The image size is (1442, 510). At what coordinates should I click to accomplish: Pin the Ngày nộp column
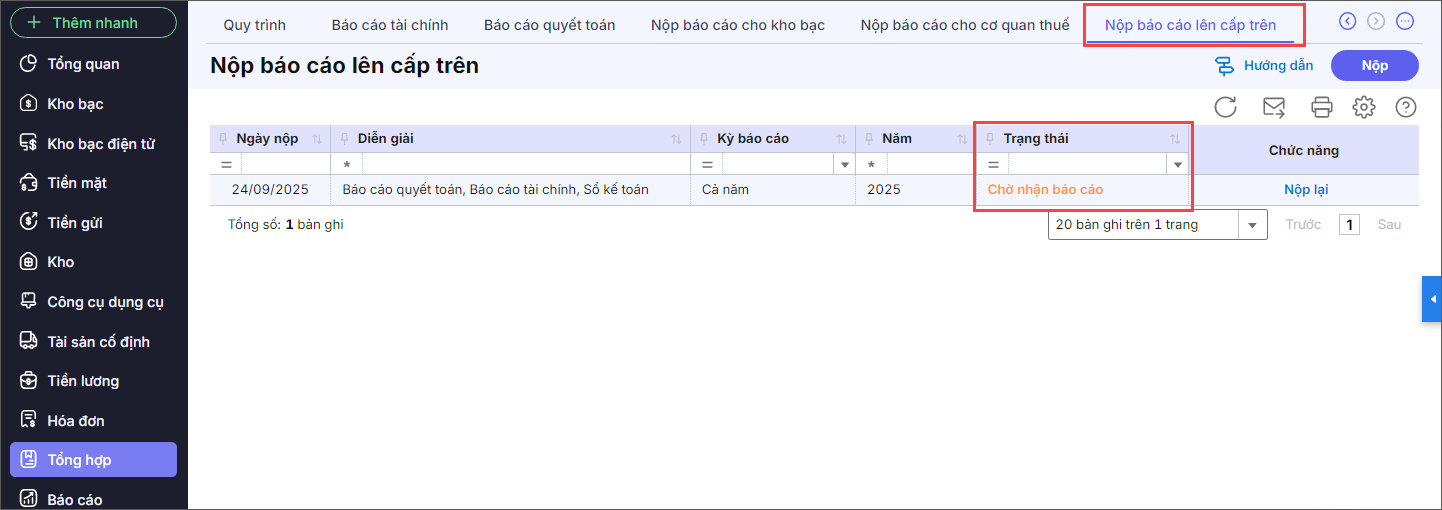pos(223,139)
